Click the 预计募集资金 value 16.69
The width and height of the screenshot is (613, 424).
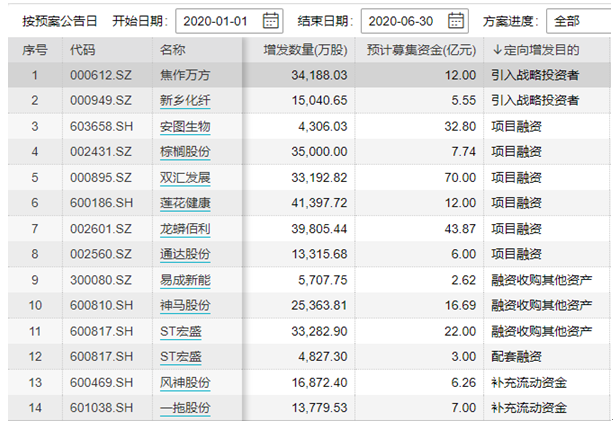pos(460,305)
